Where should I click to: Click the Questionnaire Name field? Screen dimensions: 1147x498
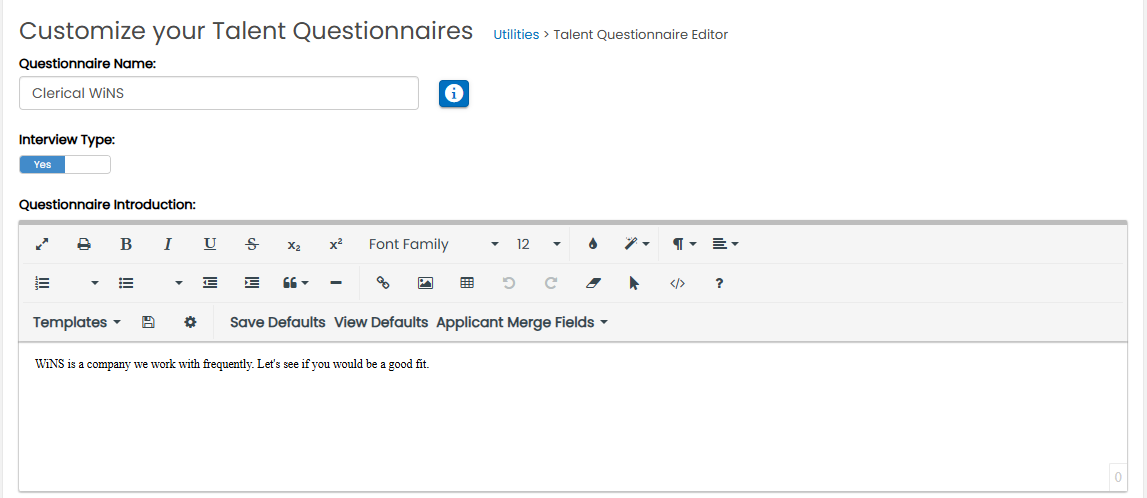click(219, 94)
